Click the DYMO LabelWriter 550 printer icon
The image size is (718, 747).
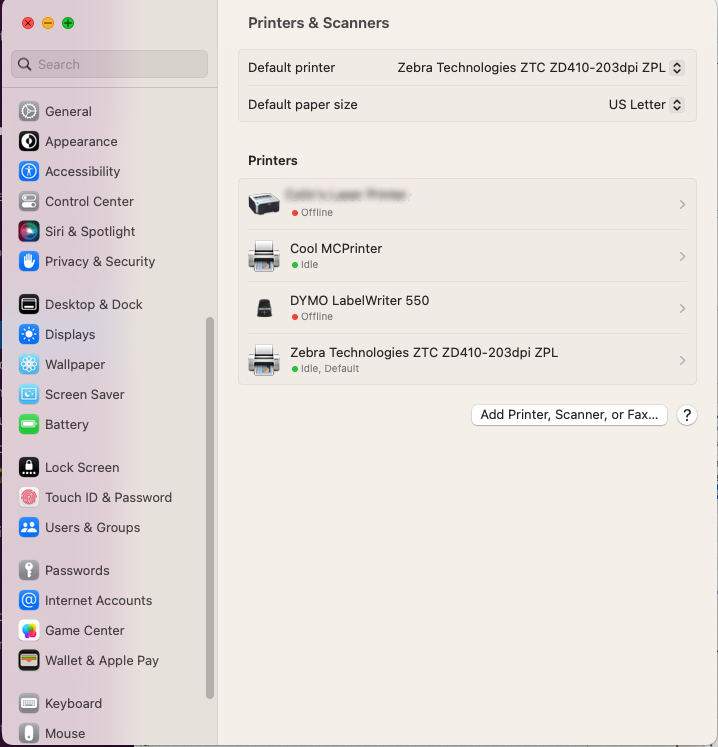(264, 308)
